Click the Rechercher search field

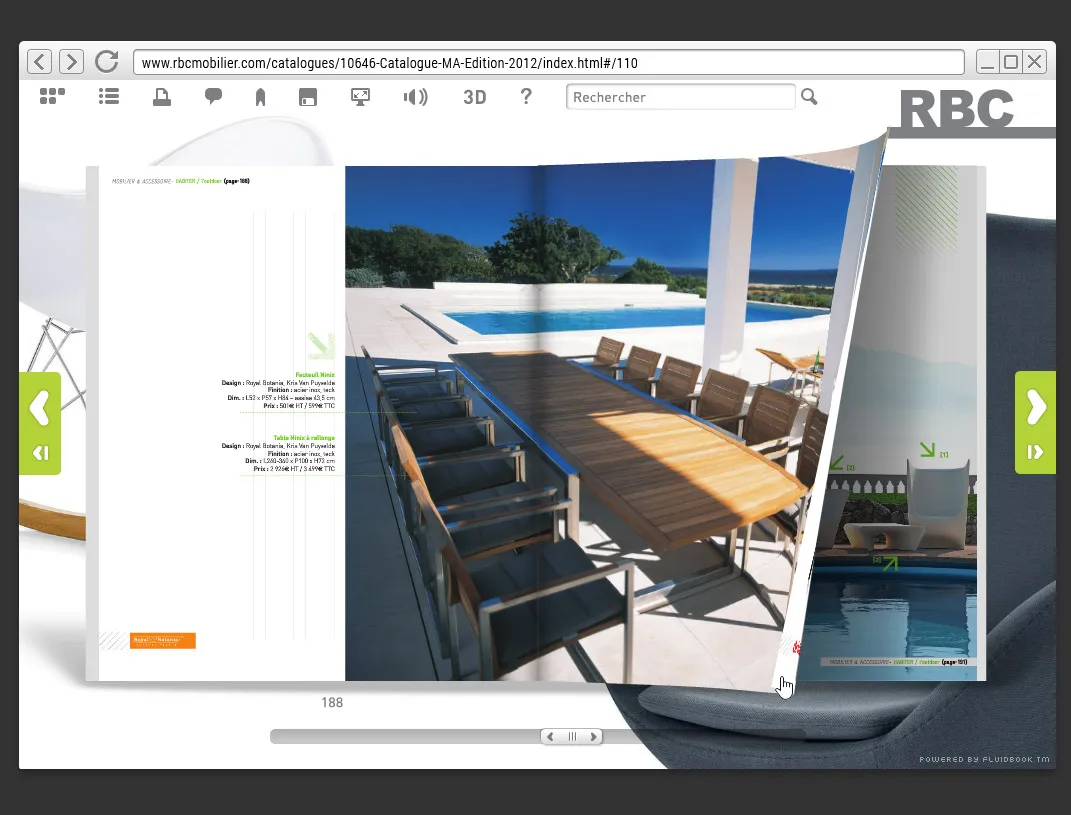[x=680, y=97]
